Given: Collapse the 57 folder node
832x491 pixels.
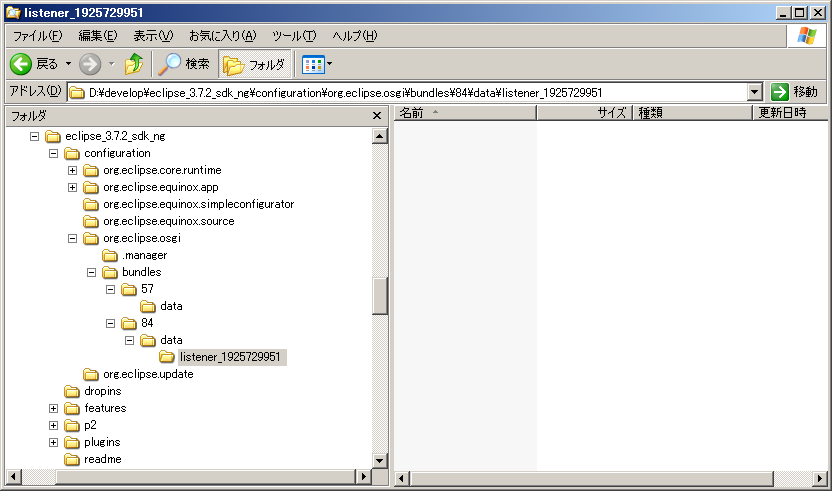Looking at the screenshot, I should (110, 289).
